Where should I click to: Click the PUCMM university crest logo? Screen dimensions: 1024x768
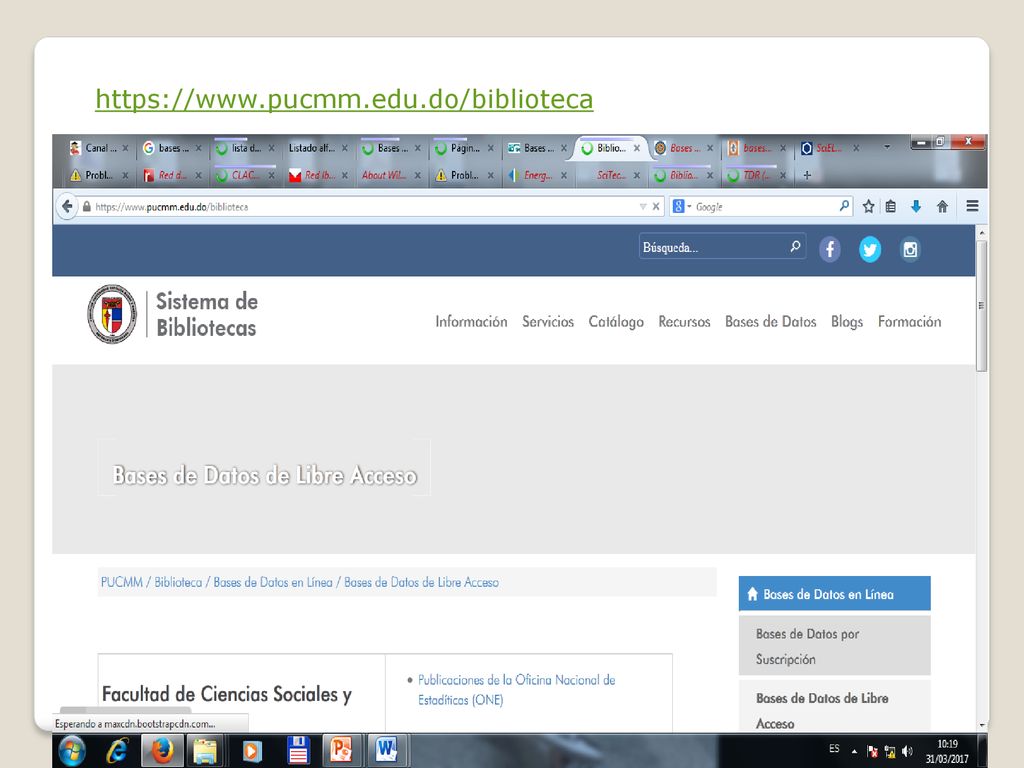[112, 314]
